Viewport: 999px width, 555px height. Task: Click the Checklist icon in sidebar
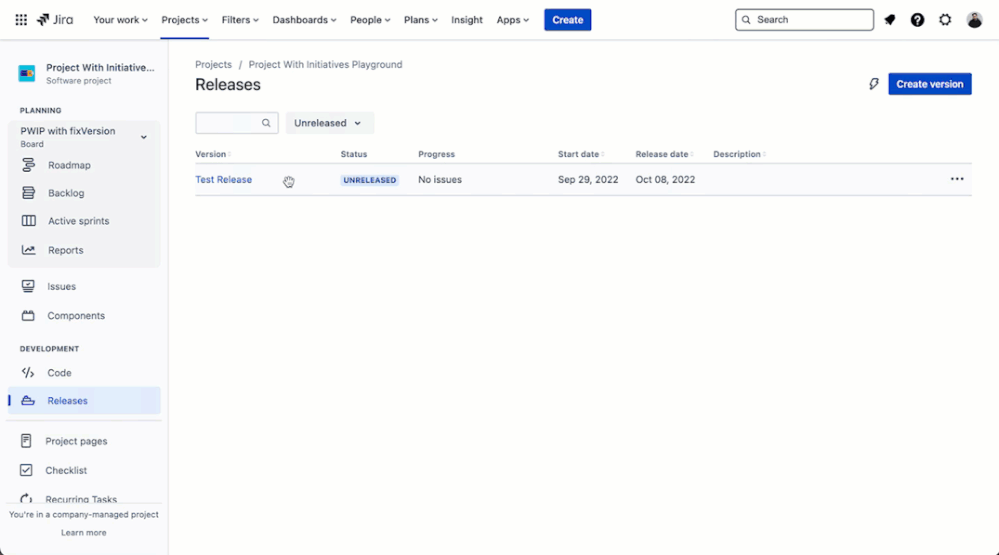click(x=26, y=470)
